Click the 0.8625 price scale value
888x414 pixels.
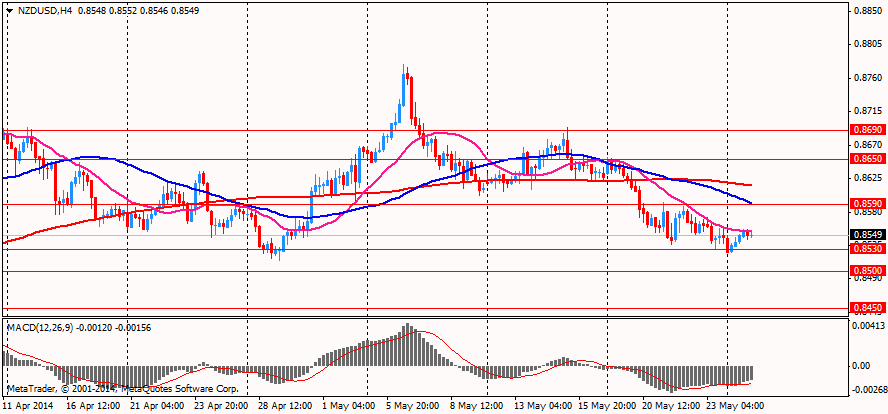[868, 178]
